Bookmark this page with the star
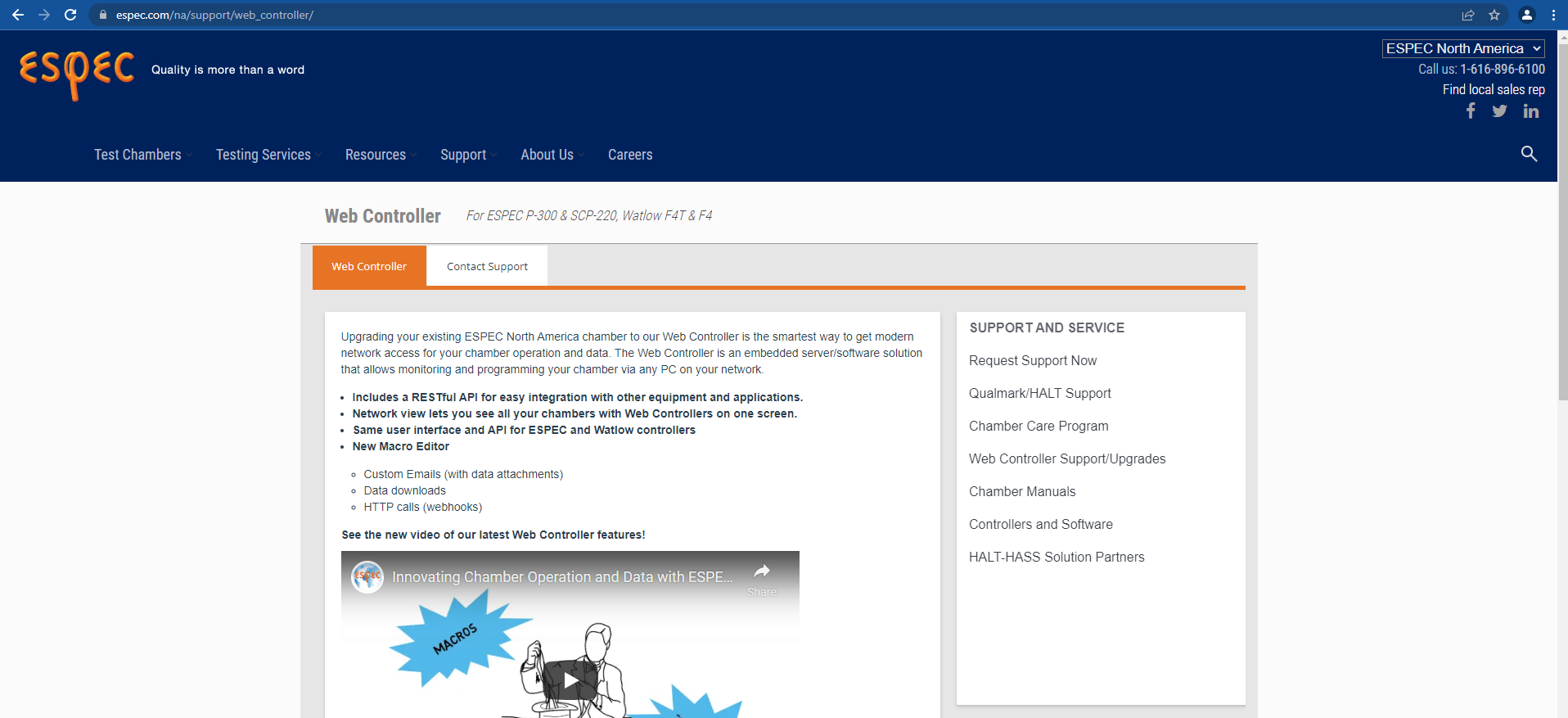1568x718 pixels. click(x=1494, y=15)
